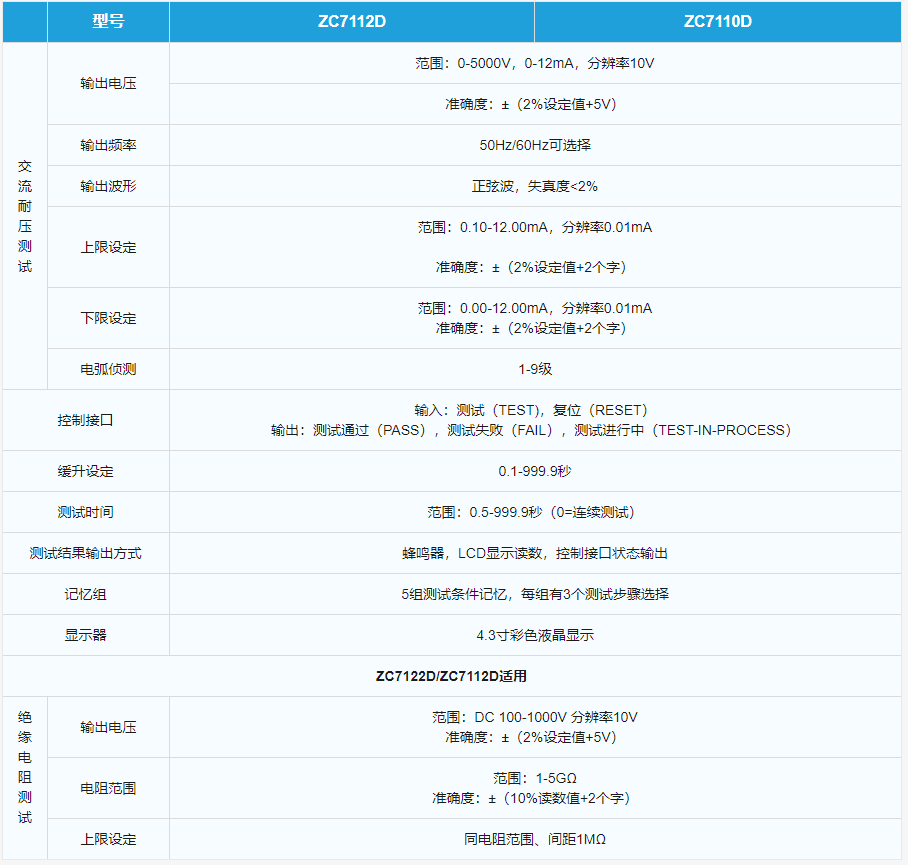Click the 输出频率 row label

[107, 145]
